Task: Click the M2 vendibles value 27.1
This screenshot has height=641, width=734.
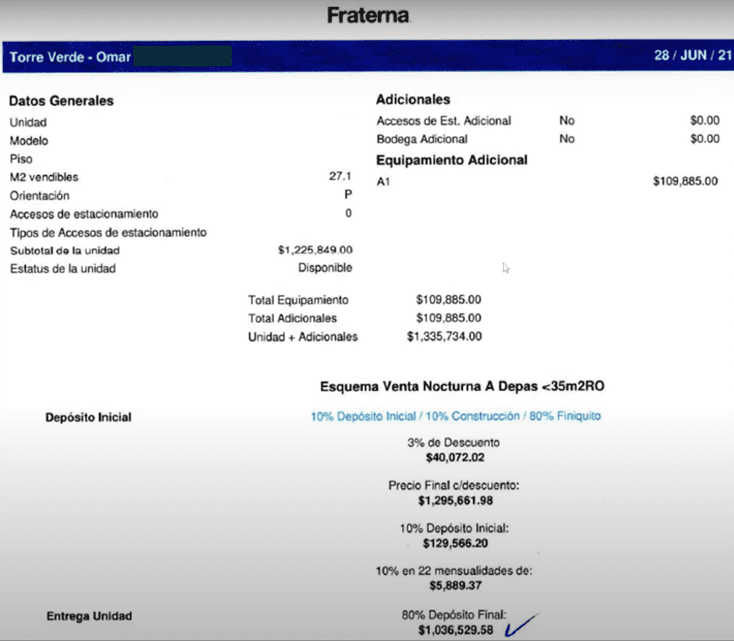Action: pos(340,177)
